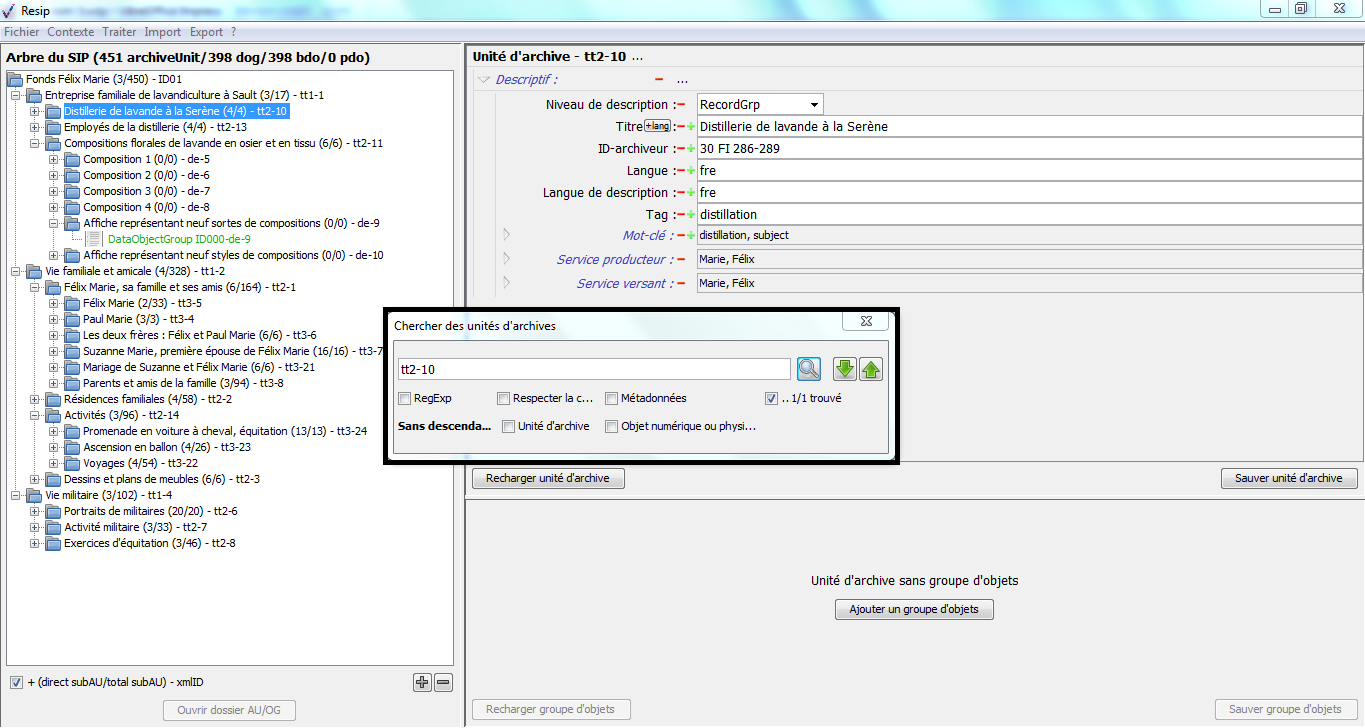Screen dimensions: 1365x728
Task: Click the magnifying glass search button
Action: (808, 369)
